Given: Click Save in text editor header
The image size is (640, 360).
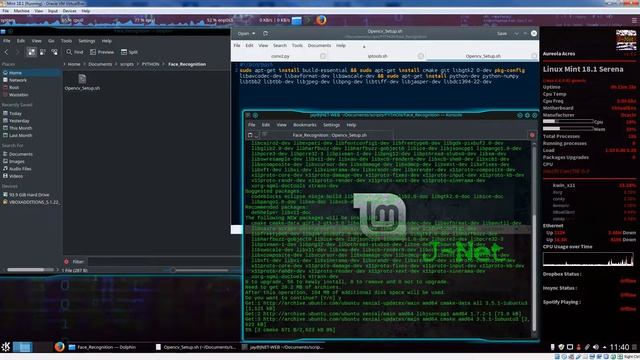Looking at the screenshot, I should click(x=502, y=33).
